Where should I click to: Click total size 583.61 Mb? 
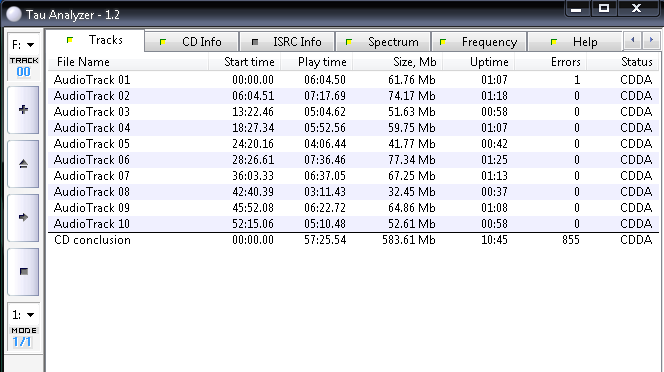pyautogui.click(x=409, y=240)
